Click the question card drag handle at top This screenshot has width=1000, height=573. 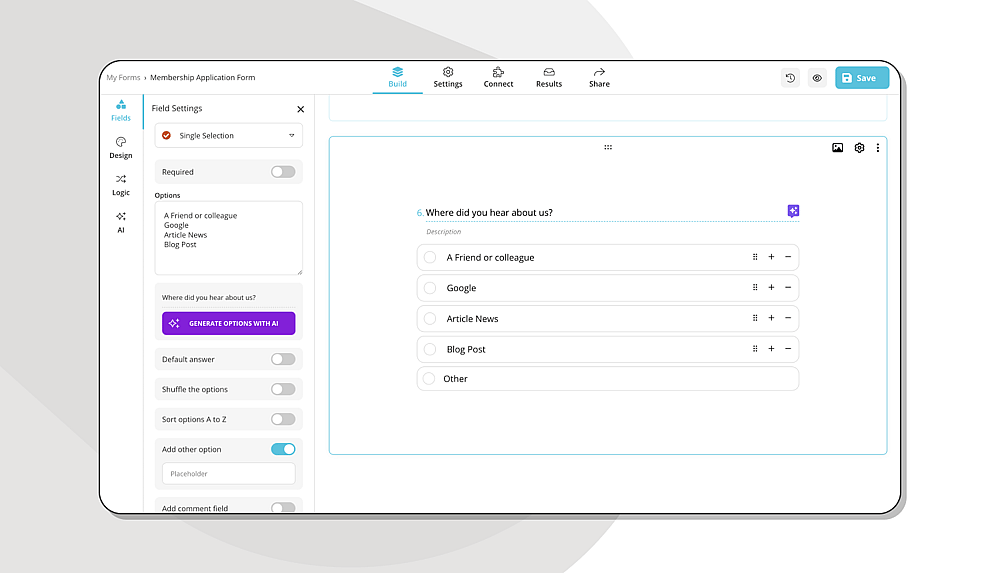coord(608,147)
